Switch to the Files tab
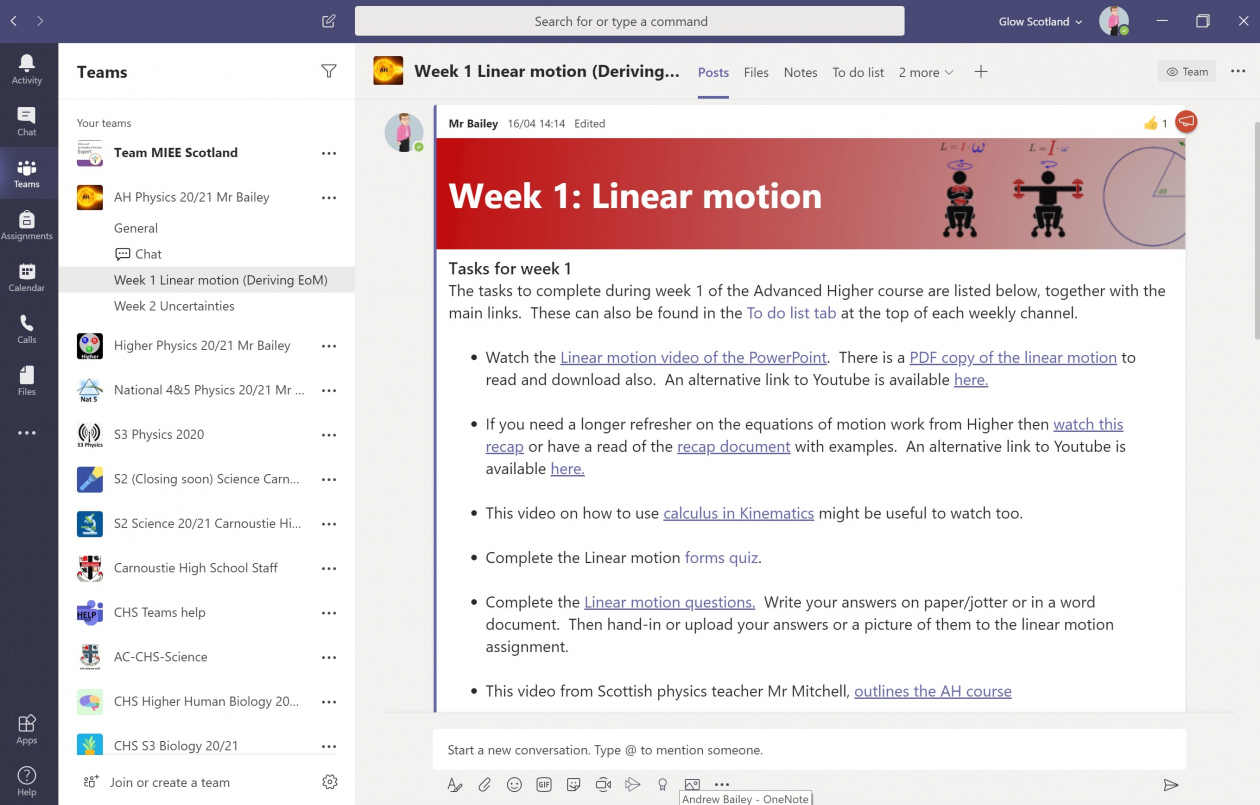1260x805 pixels. tap(756, 72)
